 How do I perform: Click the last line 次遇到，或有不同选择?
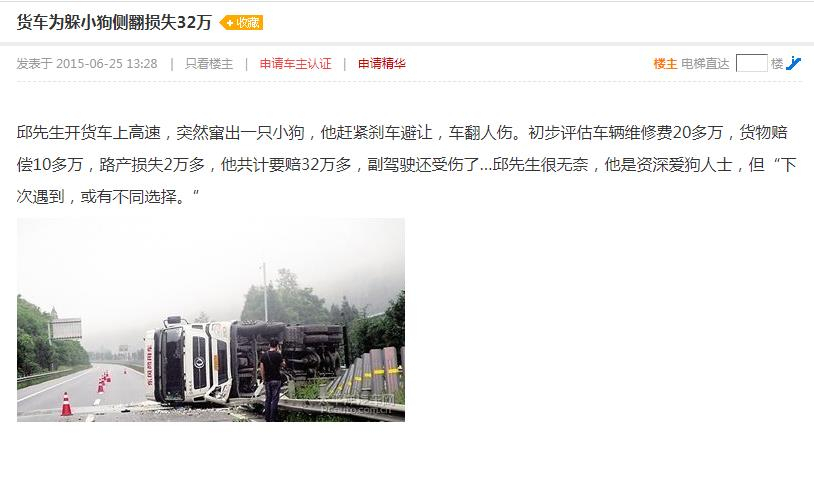tap(108, 197)
